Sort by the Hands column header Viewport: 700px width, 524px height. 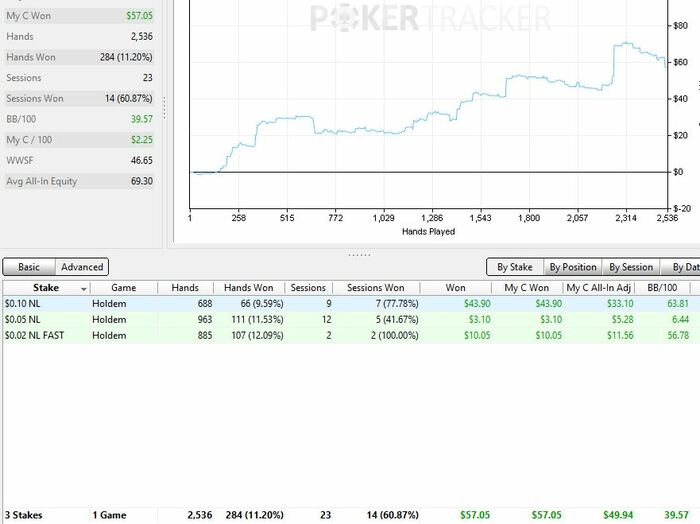tap(185, 288)
